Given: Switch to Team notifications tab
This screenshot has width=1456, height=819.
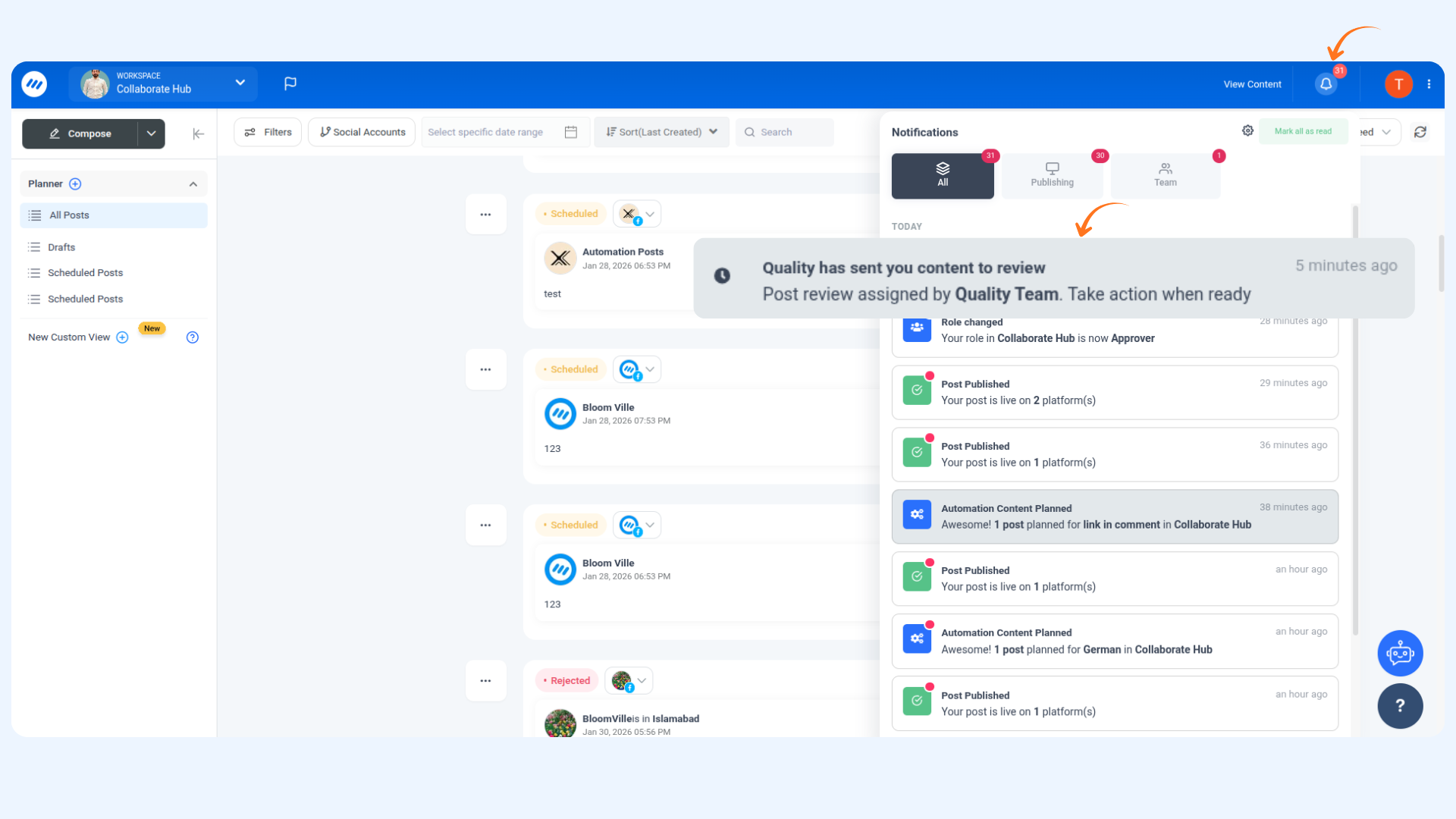Looking at the screenshot, I should click(x=1165, y=175).
